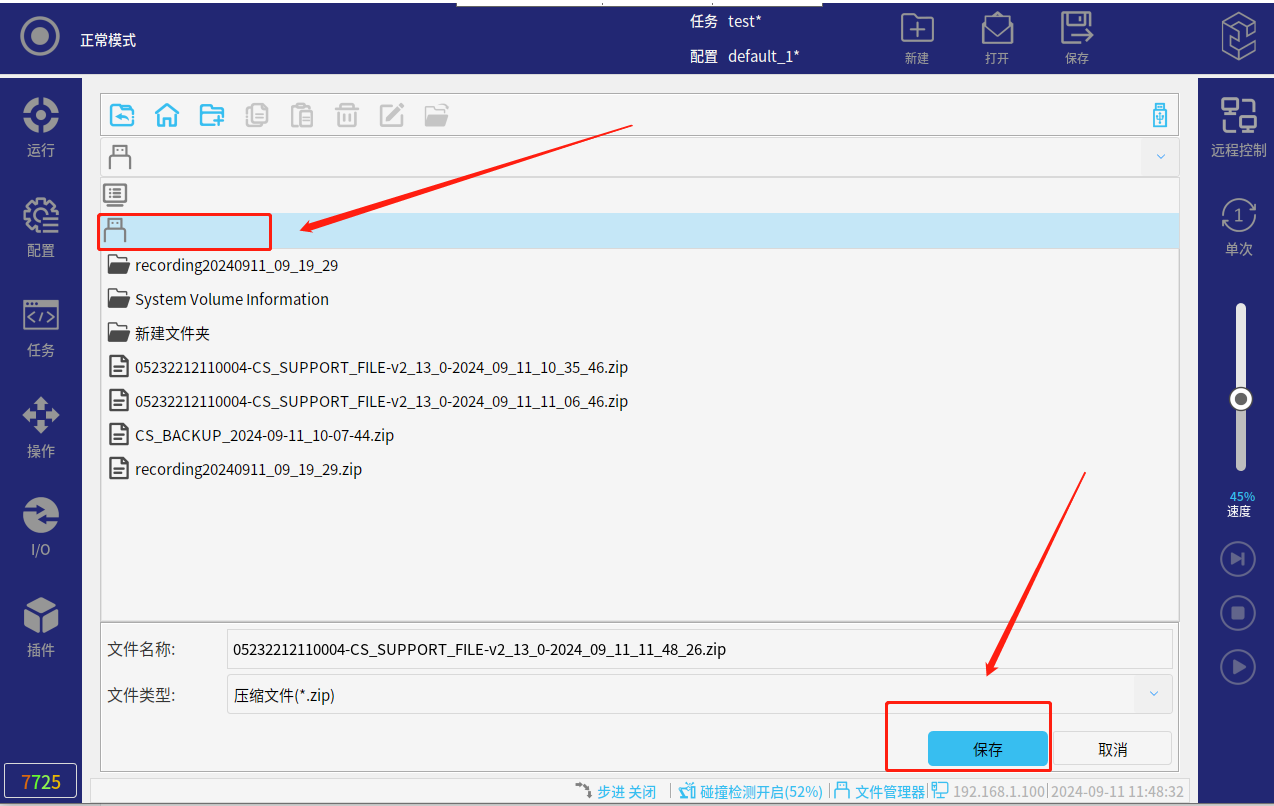Open the 新建文件夹 folder
The image size is (1274, 806).
(172, 333)
